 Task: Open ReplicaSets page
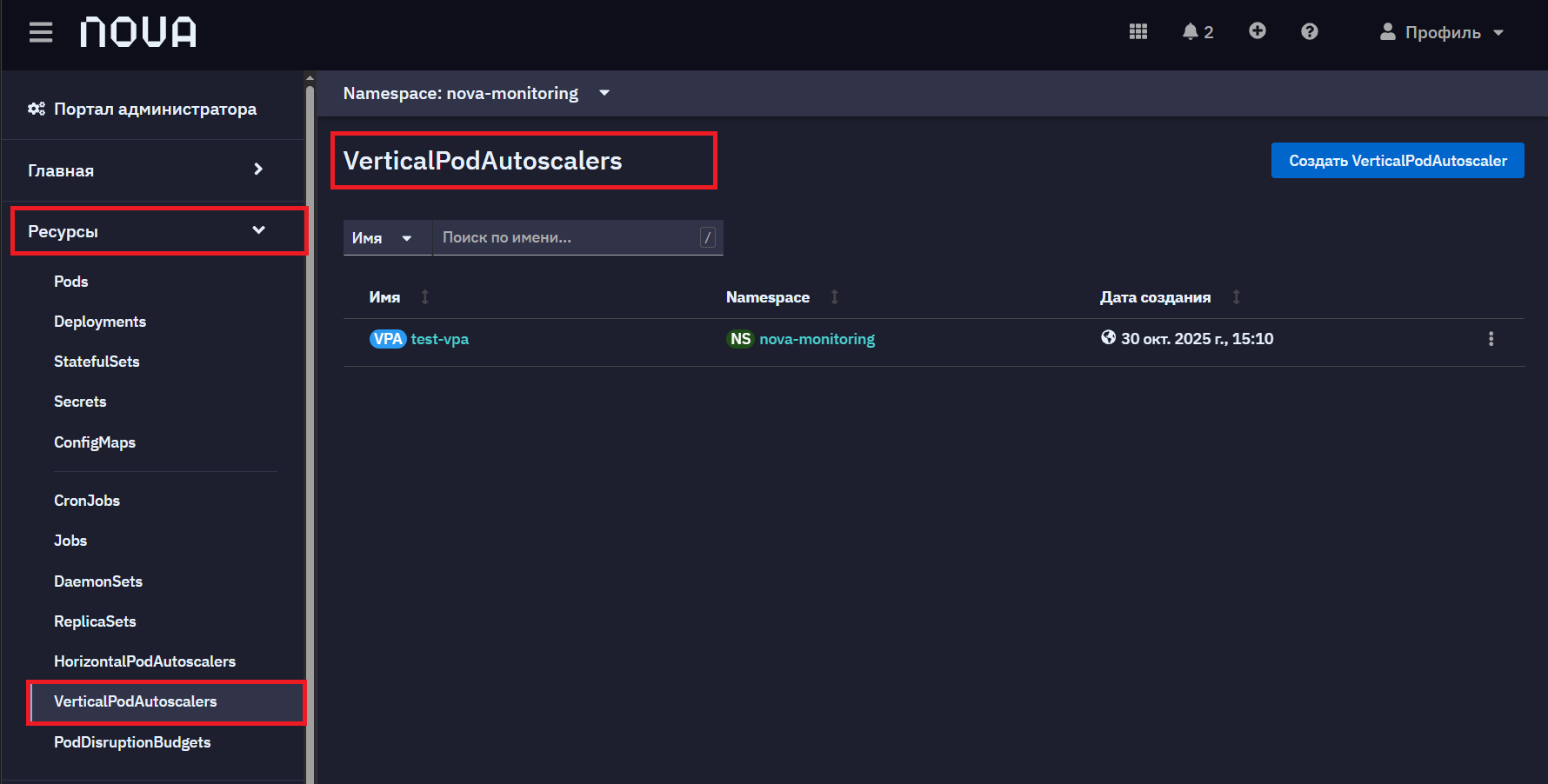(95, 621)
